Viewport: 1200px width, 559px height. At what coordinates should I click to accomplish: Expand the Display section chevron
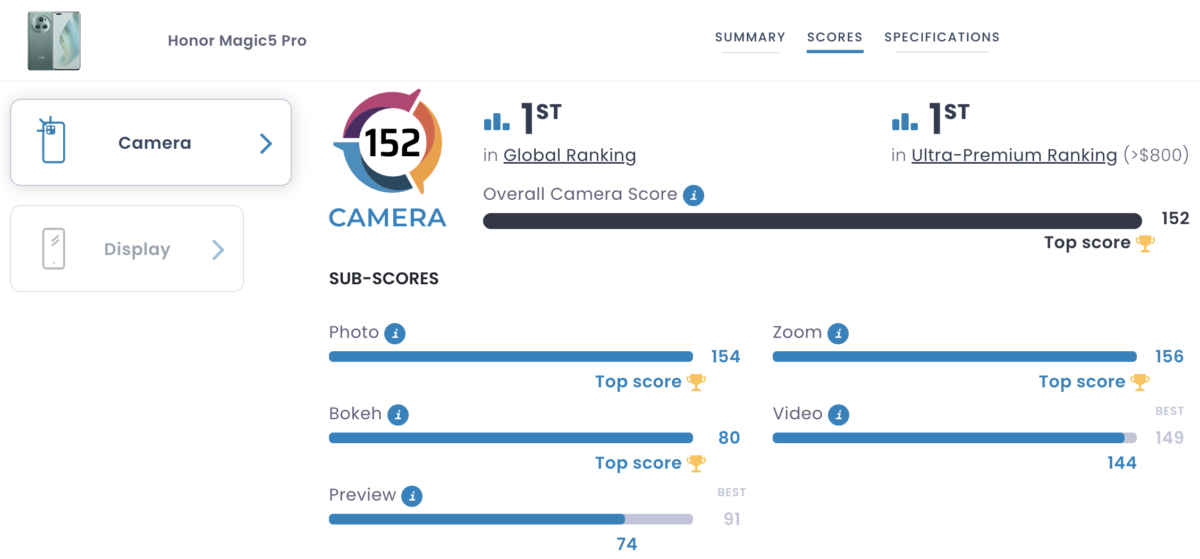218,250
